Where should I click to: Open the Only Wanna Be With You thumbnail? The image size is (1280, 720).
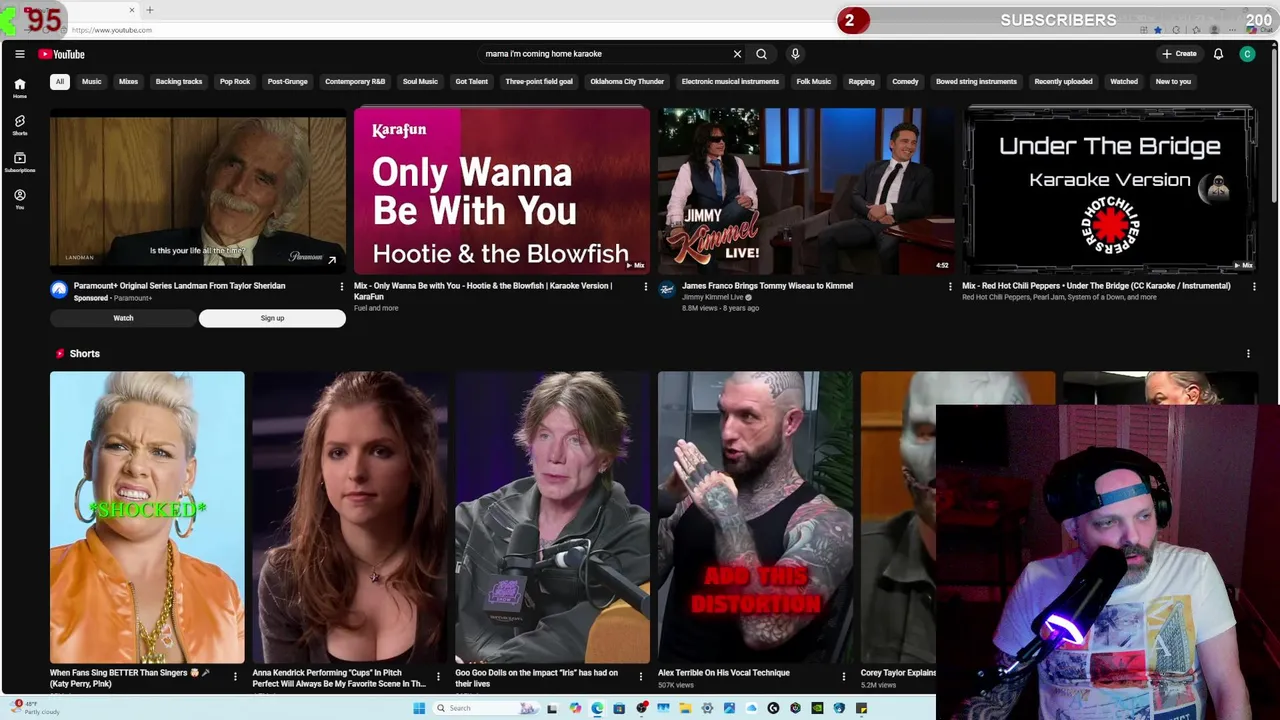[x=502, y=191]
